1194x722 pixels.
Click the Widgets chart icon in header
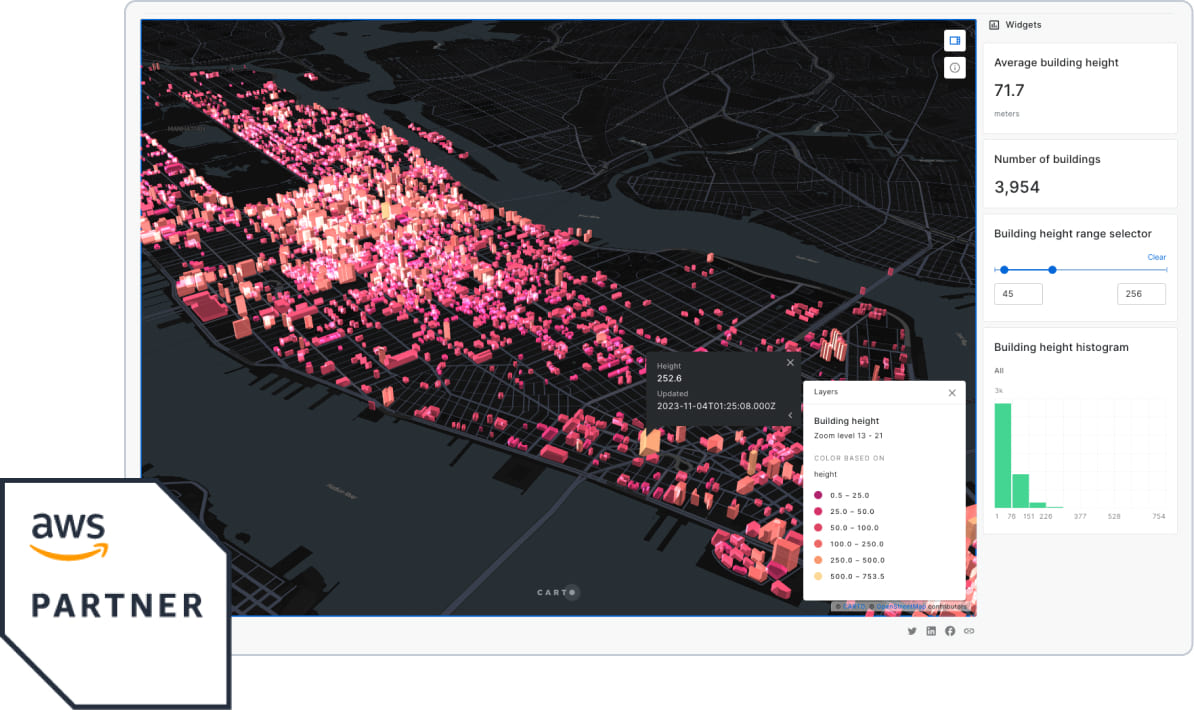click(x=994, y=25)
